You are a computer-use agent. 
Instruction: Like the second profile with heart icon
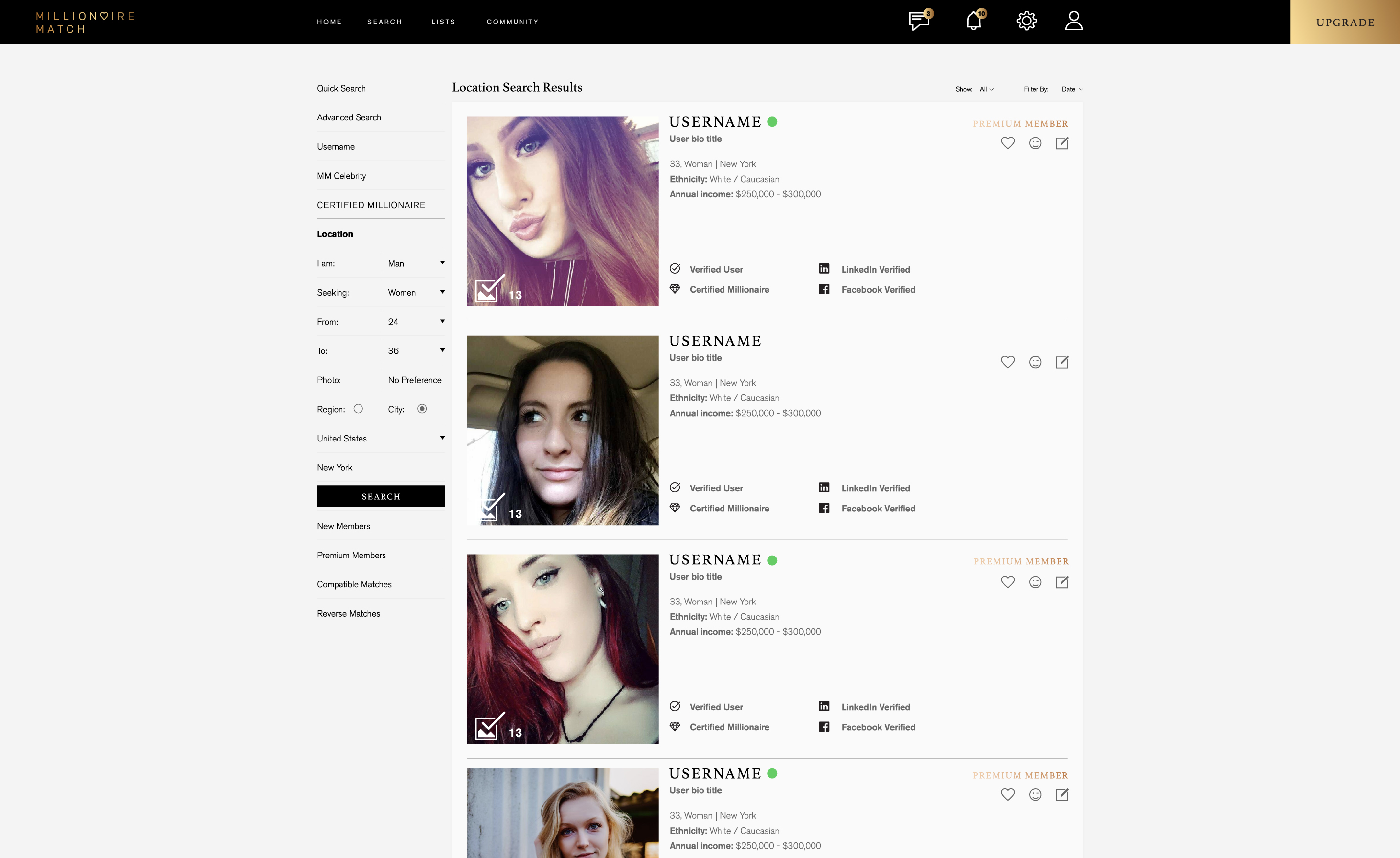(1007, 362)
